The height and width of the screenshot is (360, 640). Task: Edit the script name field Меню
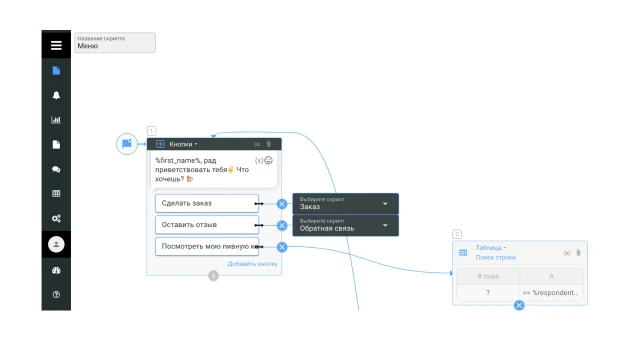point(115,42)
